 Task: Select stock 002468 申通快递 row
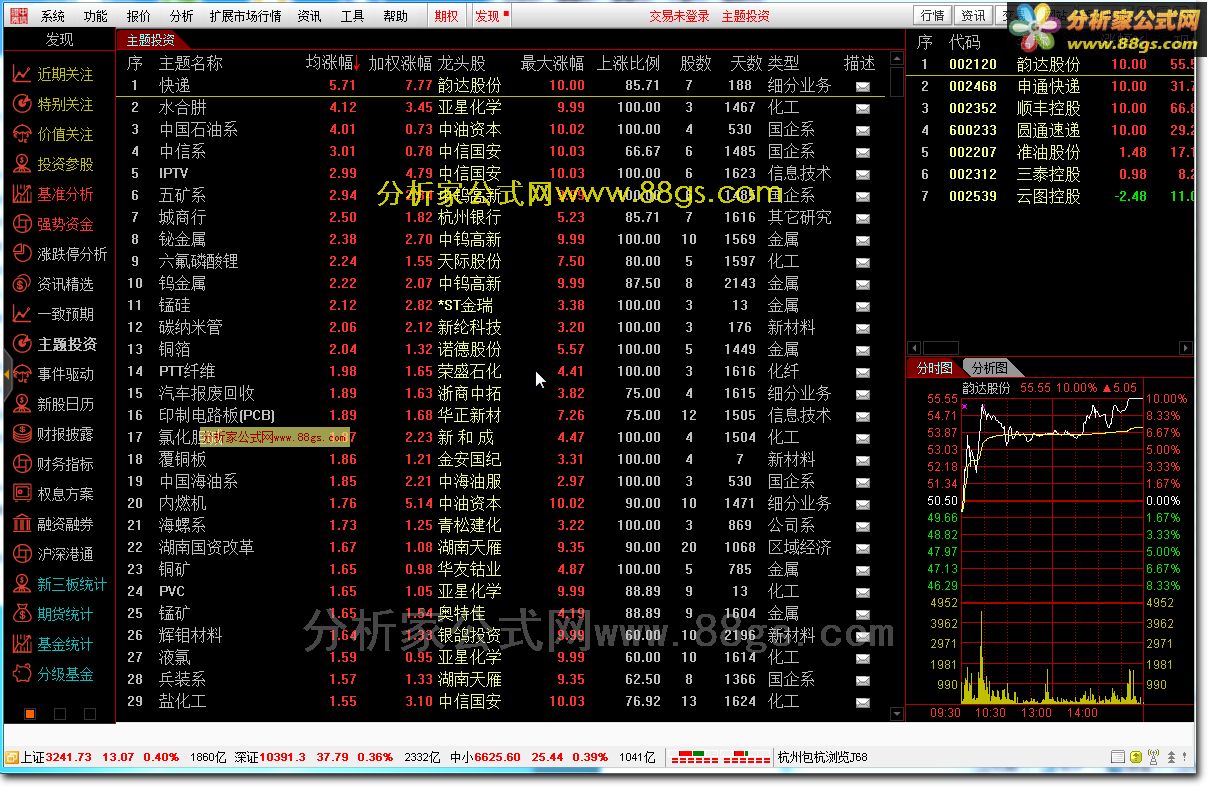coord(1050,87)
